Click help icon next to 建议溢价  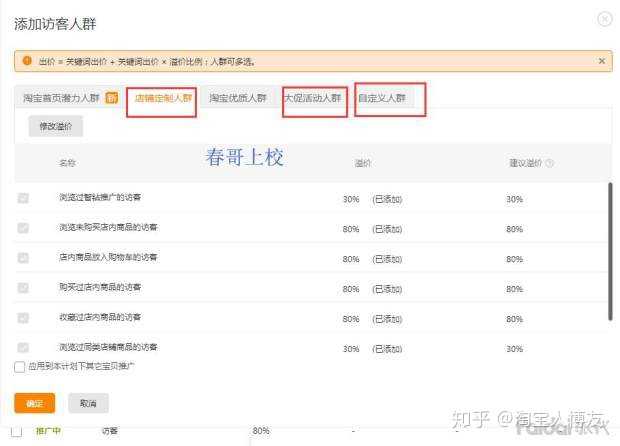point(550,163)
